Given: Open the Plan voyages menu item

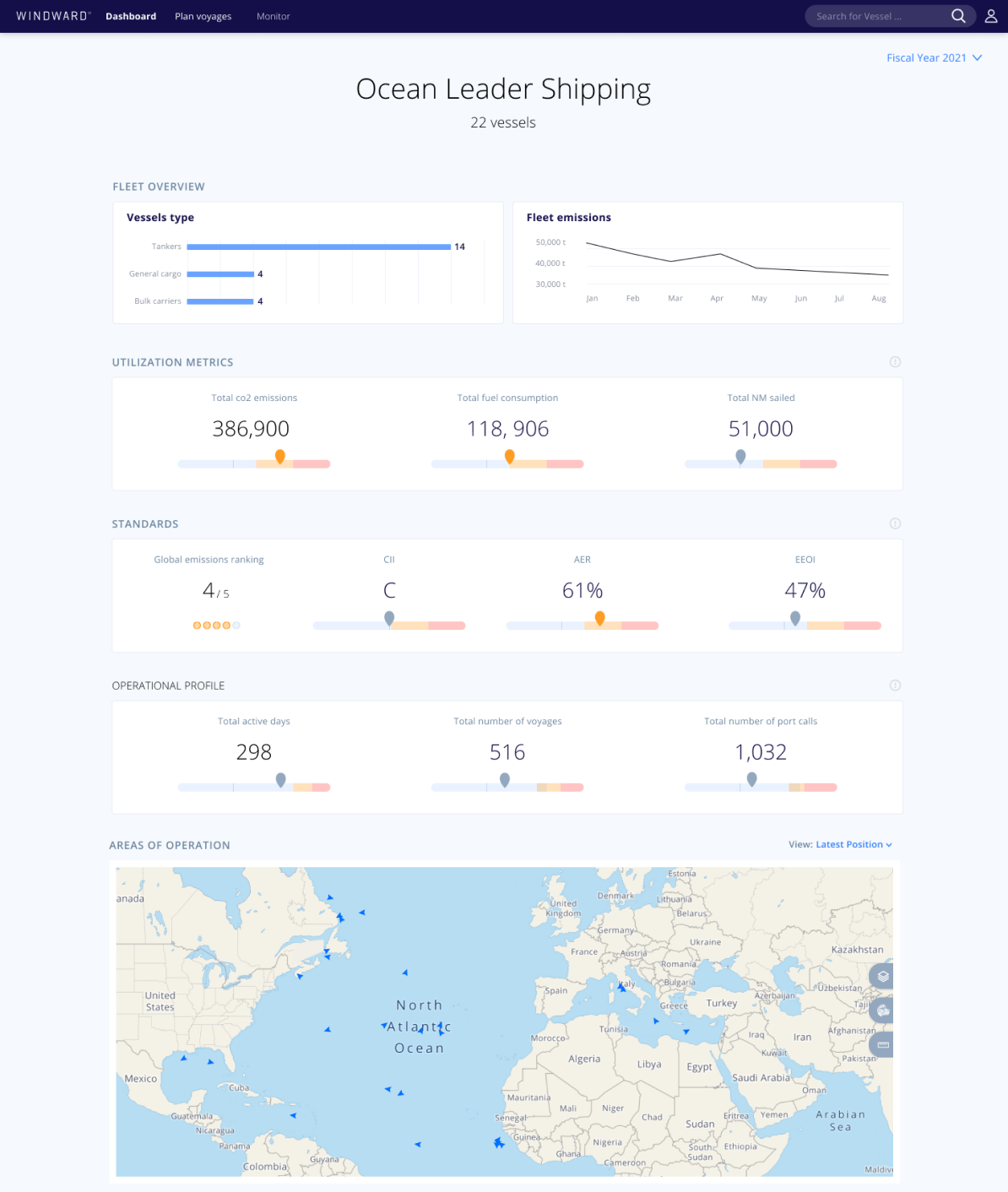Looking at the screenshot, I should pos(203,16).
